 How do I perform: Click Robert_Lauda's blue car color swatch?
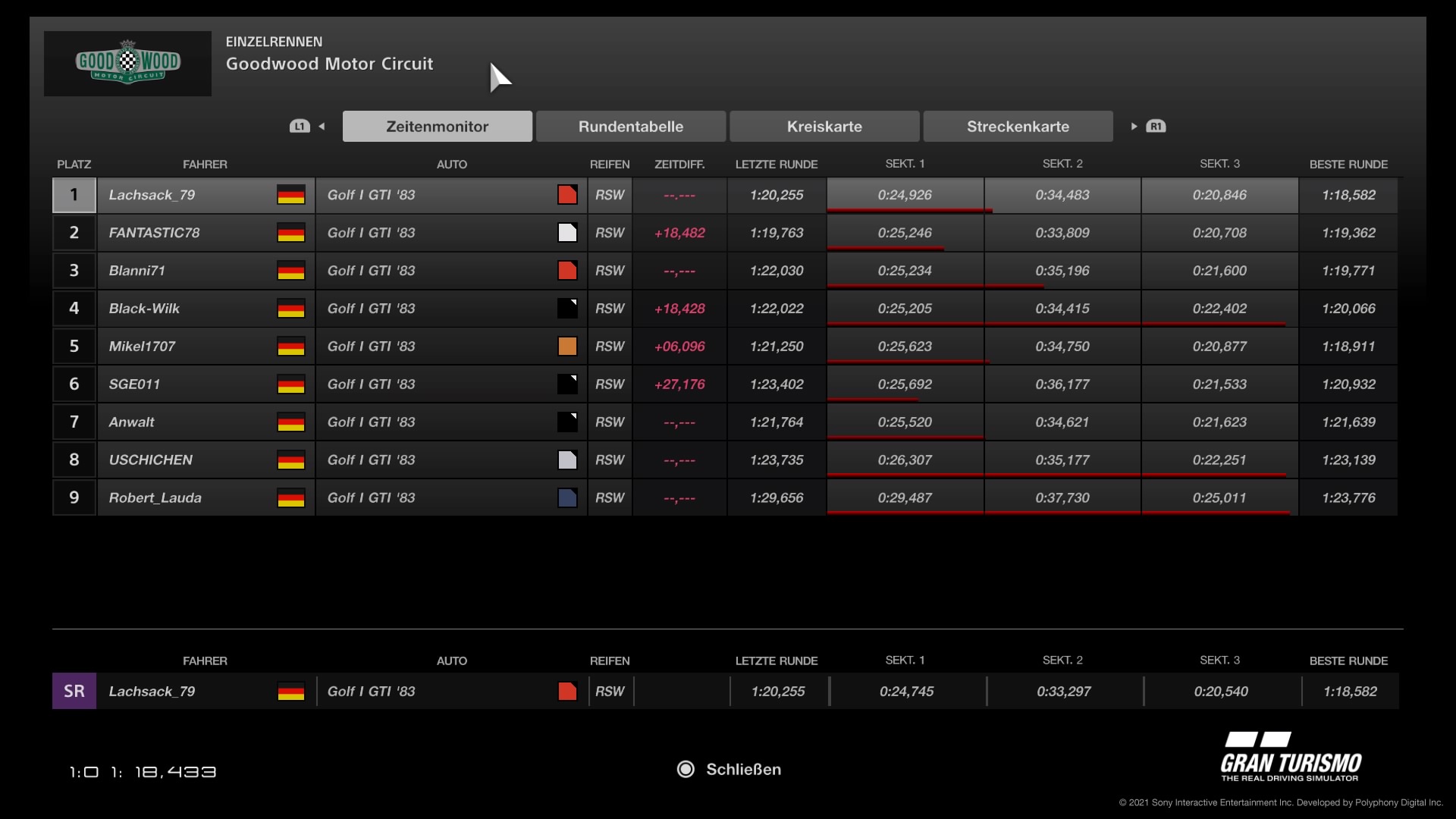[567, 498]
